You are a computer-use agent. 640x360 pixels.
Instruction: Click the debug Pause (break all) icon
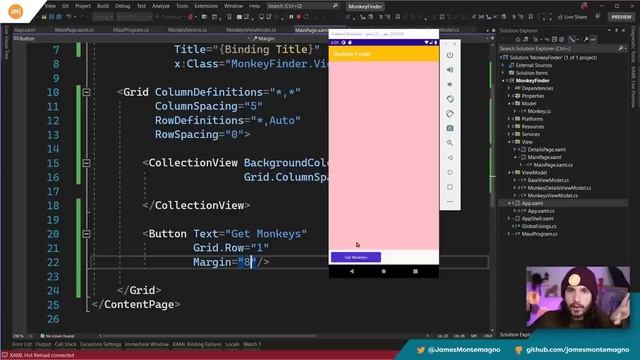(x=291, y=17)
